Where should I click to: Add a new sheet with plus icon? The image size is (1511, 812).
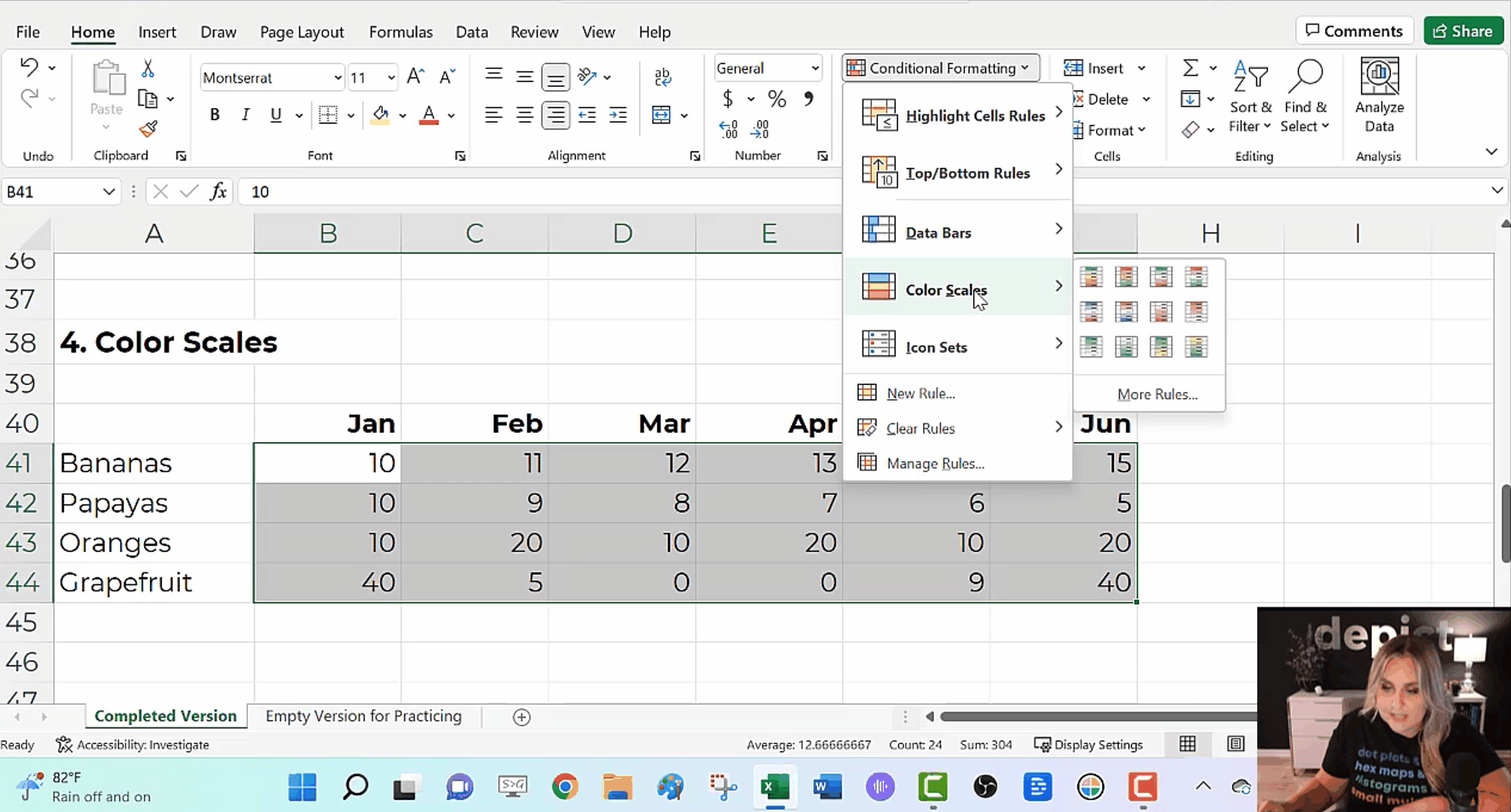point(522,717)
